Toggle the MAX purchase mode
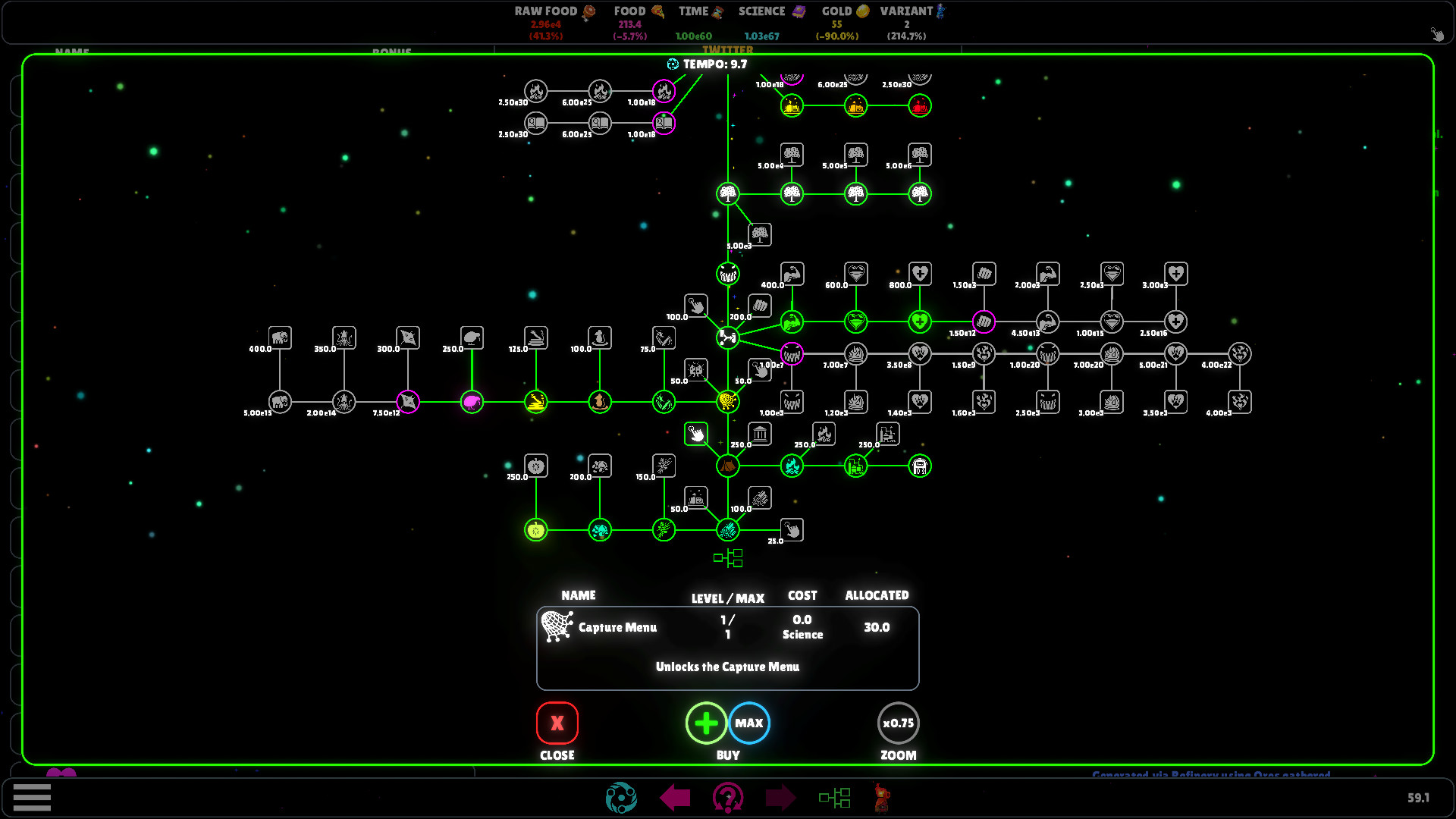The width and height of the screenshot is (1456, 819). pyautogui.click(x=749, y=723)
